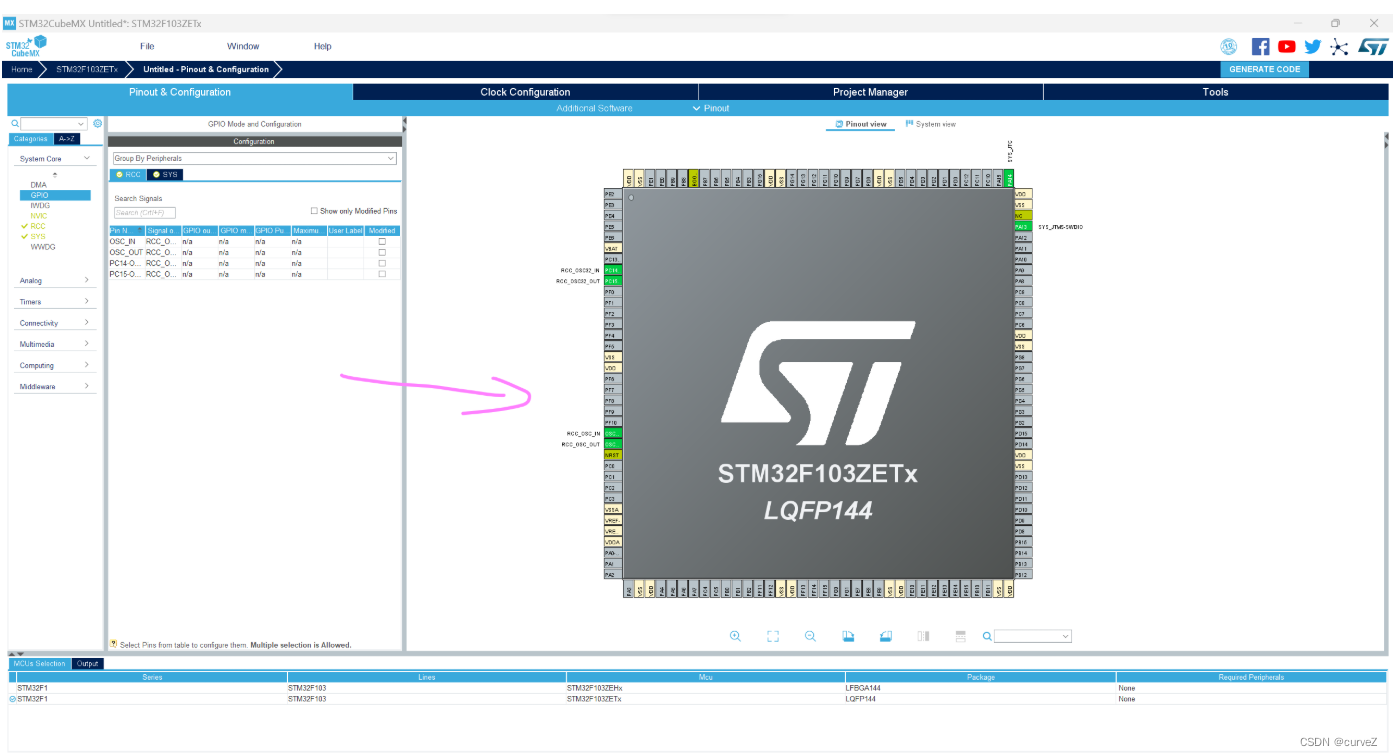
Task: Toggle Modified checkbox for OSC_IN row
Action: pyautogui.click(x=382, y=241)
